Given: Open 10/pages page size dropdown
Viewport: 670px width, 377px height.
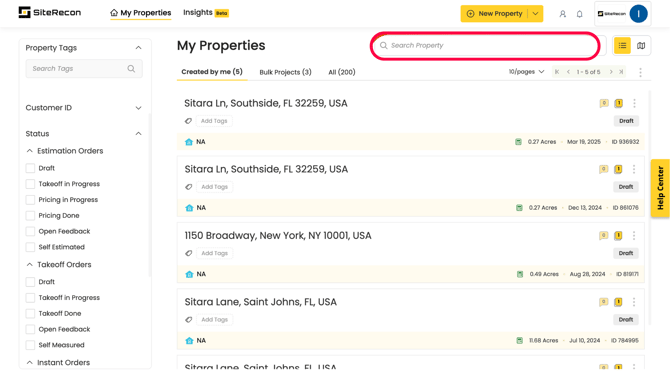Looking at the screenshot, I should (x=526, y=72).
